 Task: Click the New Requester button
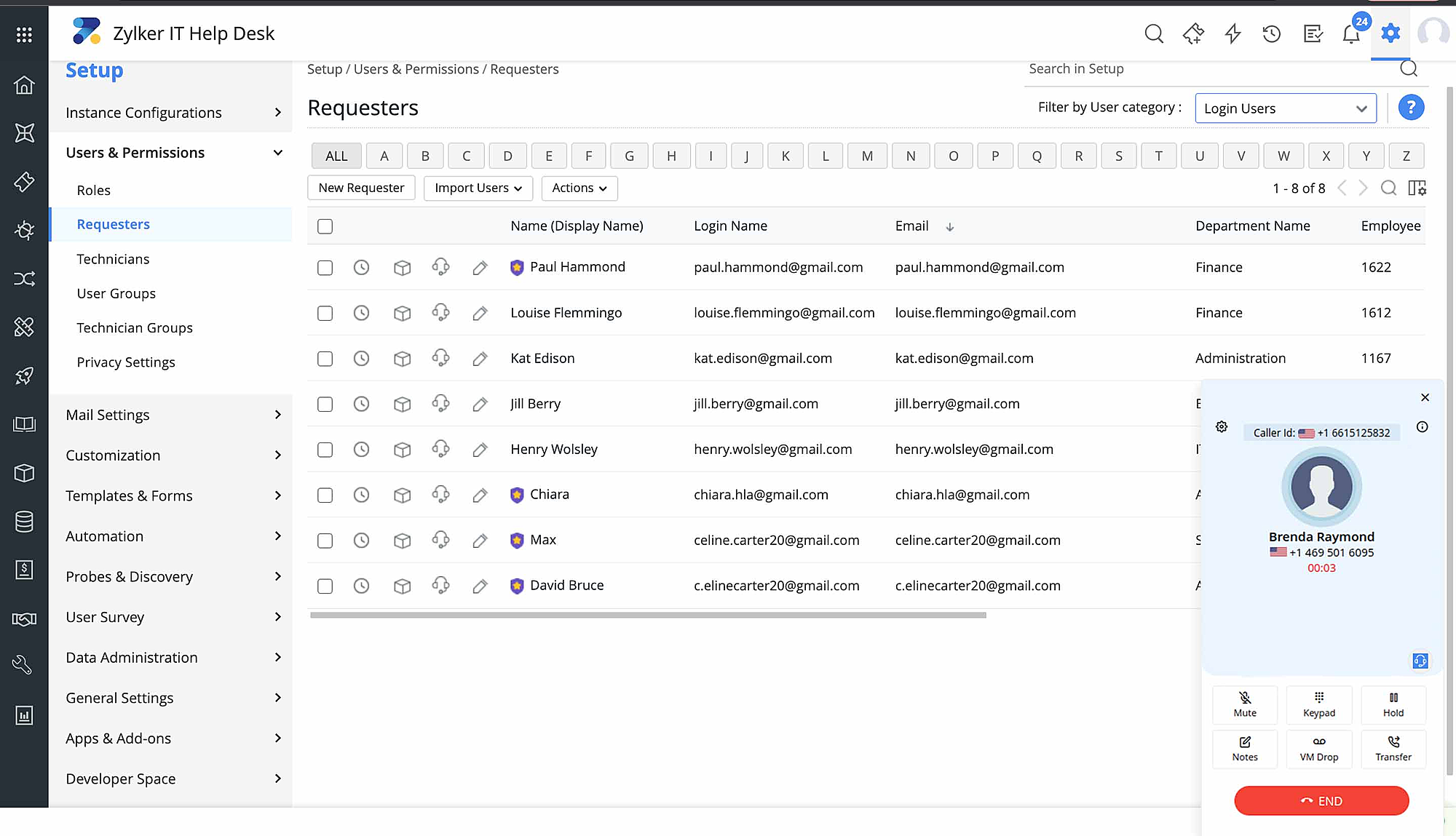[361, 188]
